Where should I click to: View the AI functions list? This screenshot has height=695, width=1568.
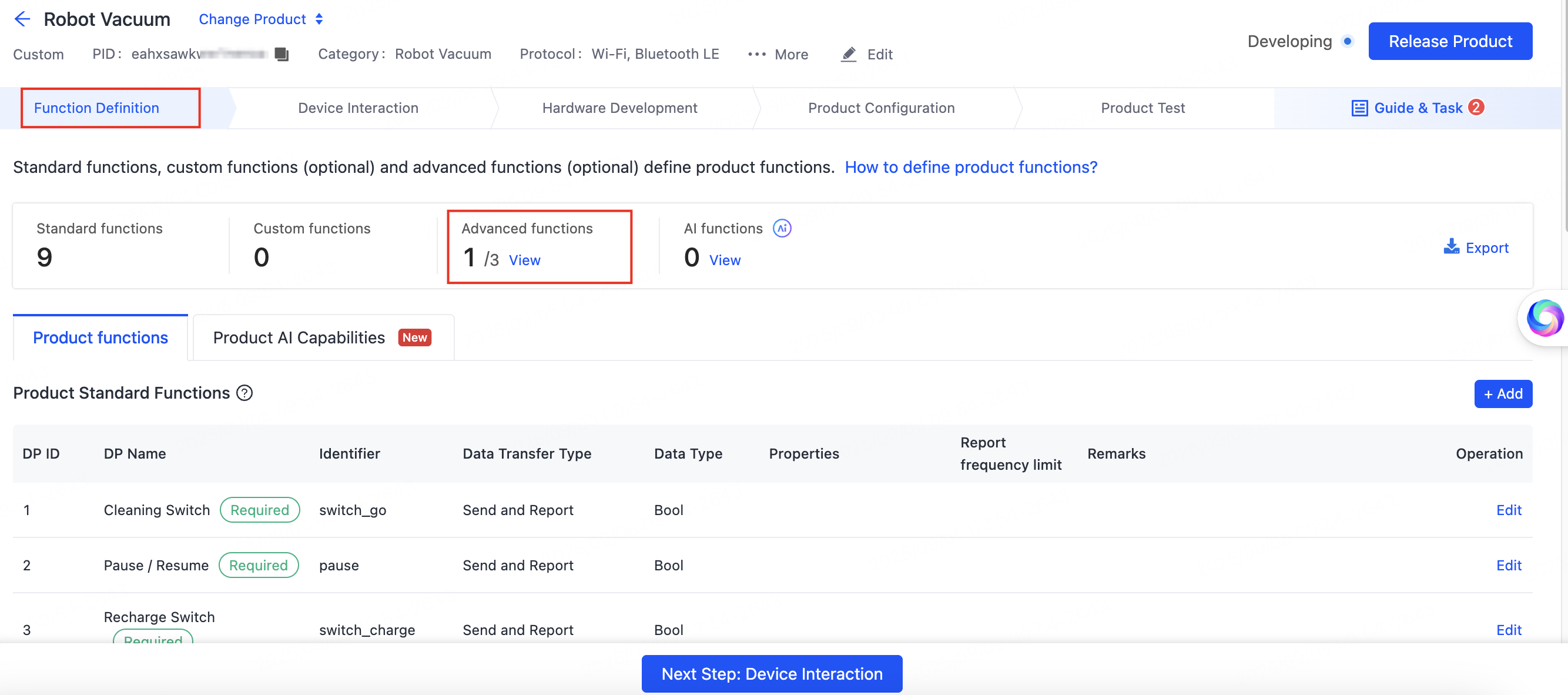[724, 260]
